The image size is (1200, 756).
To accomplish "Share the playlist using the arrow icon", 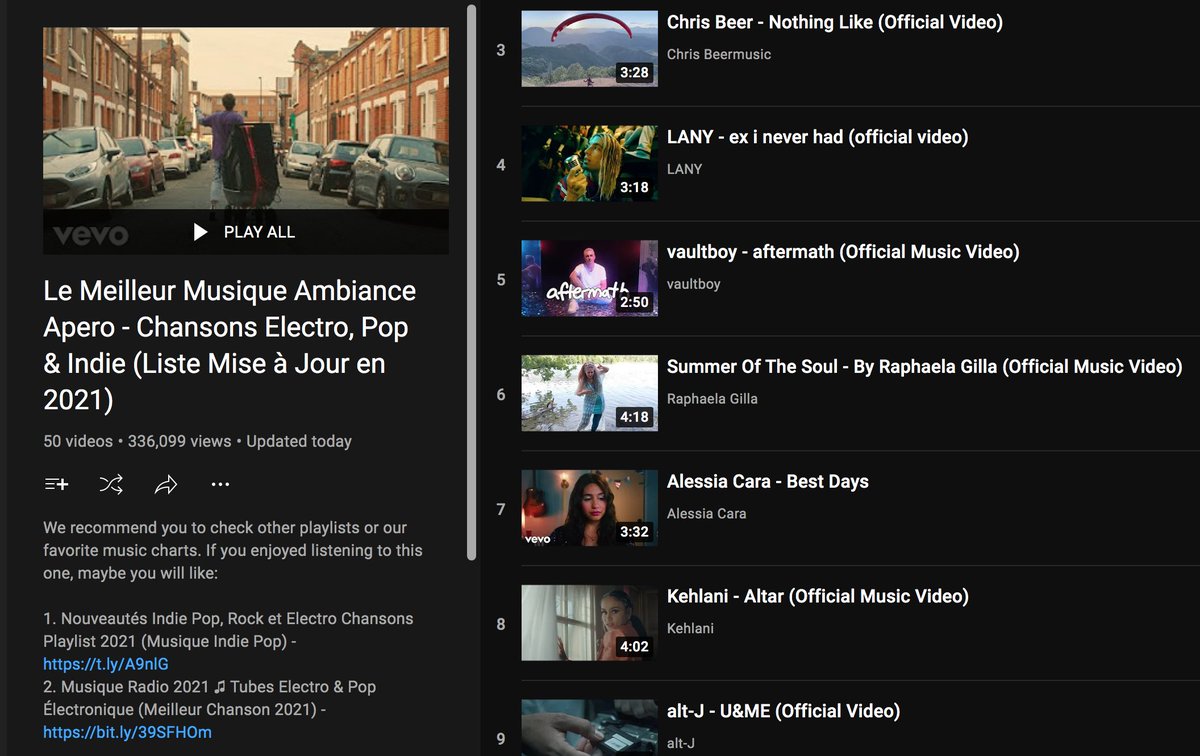I will pyautogui.click(x=166, y=485).
